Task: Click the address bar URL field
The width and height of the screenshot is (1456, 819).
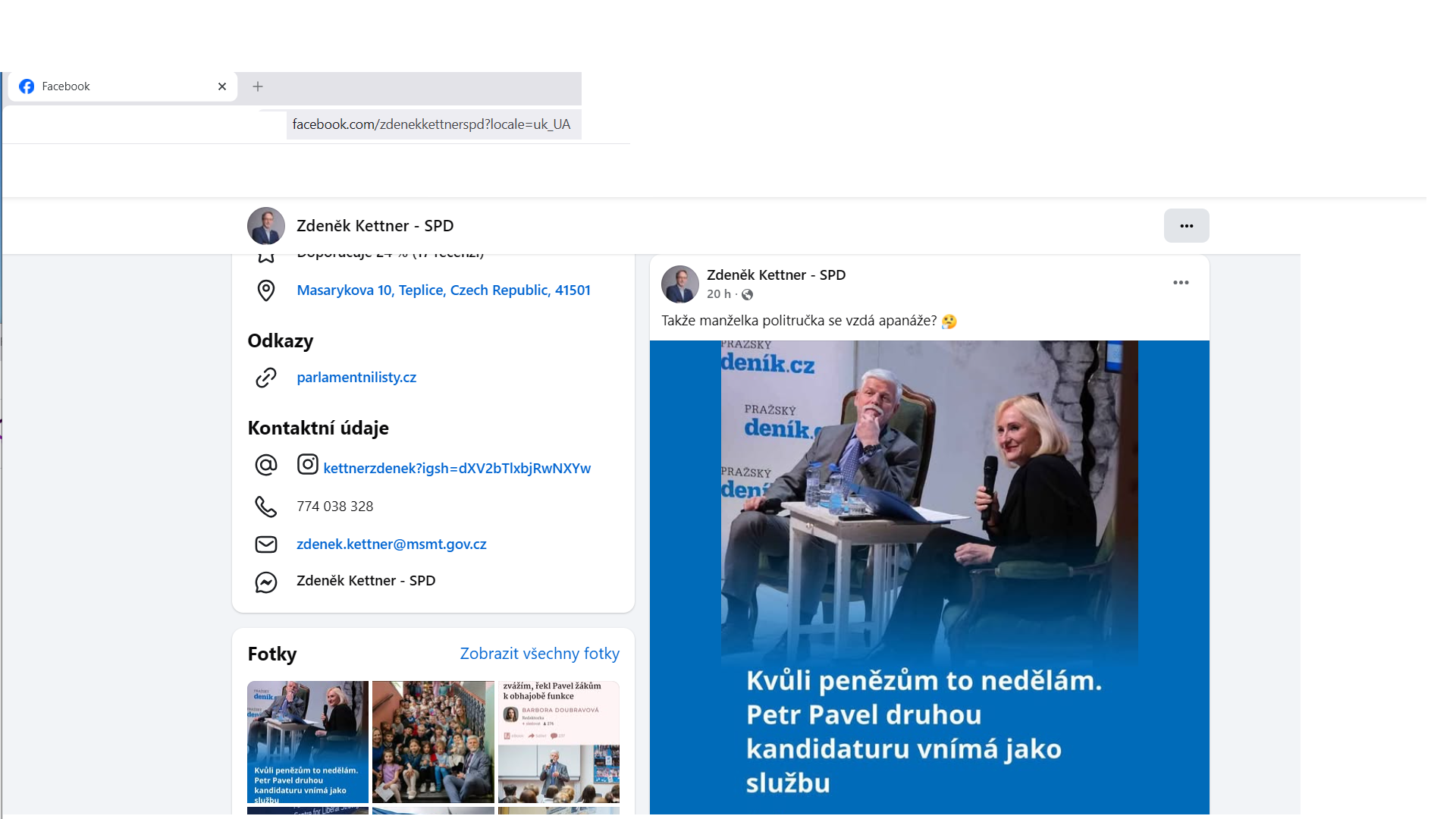Action: (x=431, y=124)
